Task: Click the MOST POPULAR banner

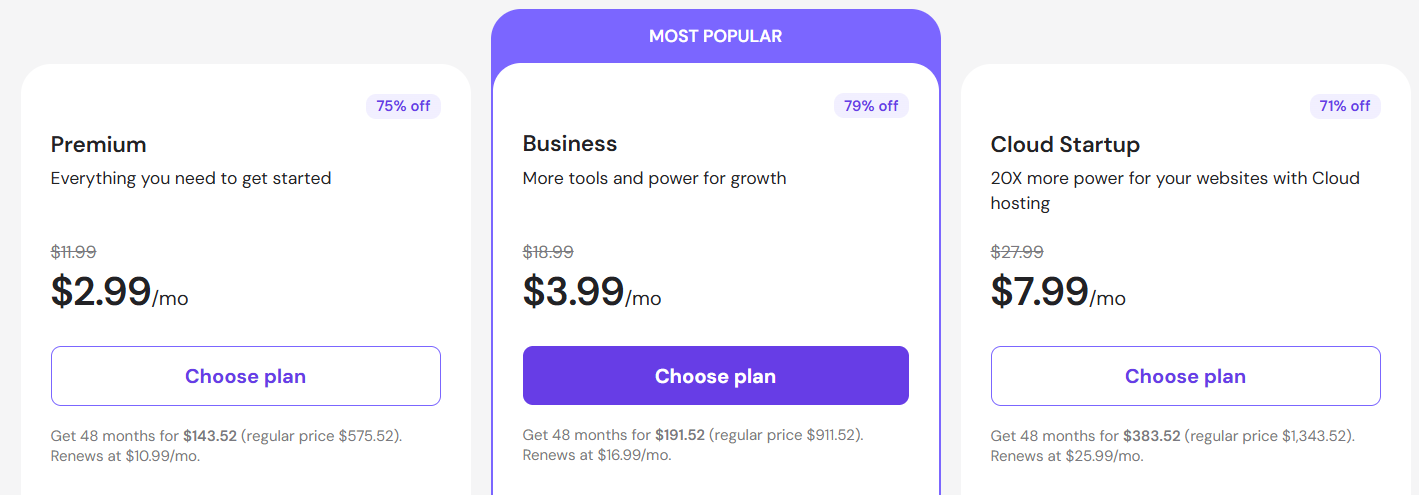Action: pyautogui.click(x=715, y=36)
